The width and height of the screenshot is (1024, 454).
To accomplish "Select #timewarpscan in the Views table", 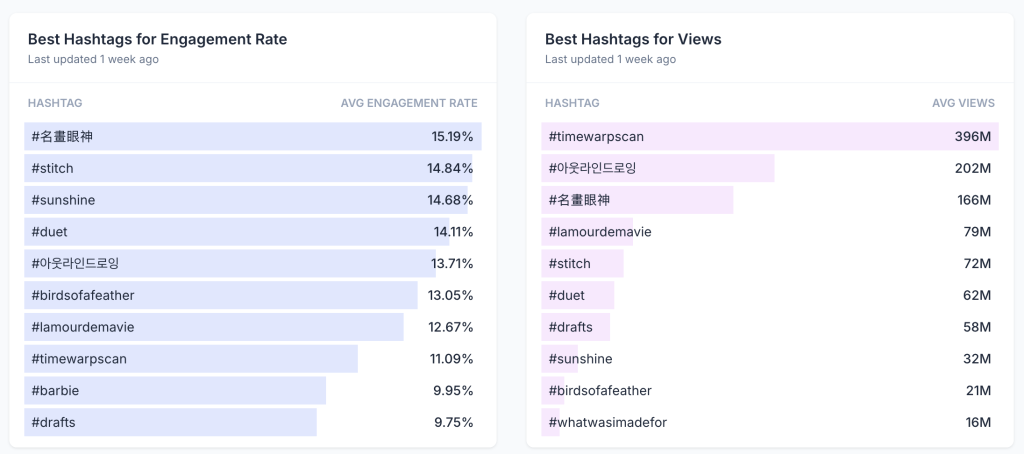I will (x=596, y=136).
